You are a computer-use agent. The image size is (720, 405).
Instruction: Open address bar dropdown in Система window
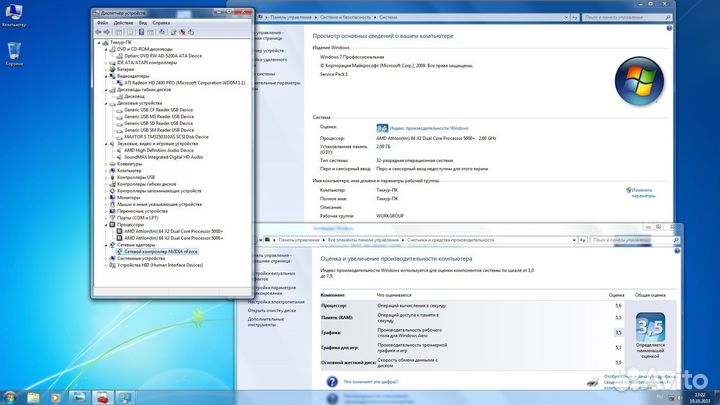pos(566,17)
